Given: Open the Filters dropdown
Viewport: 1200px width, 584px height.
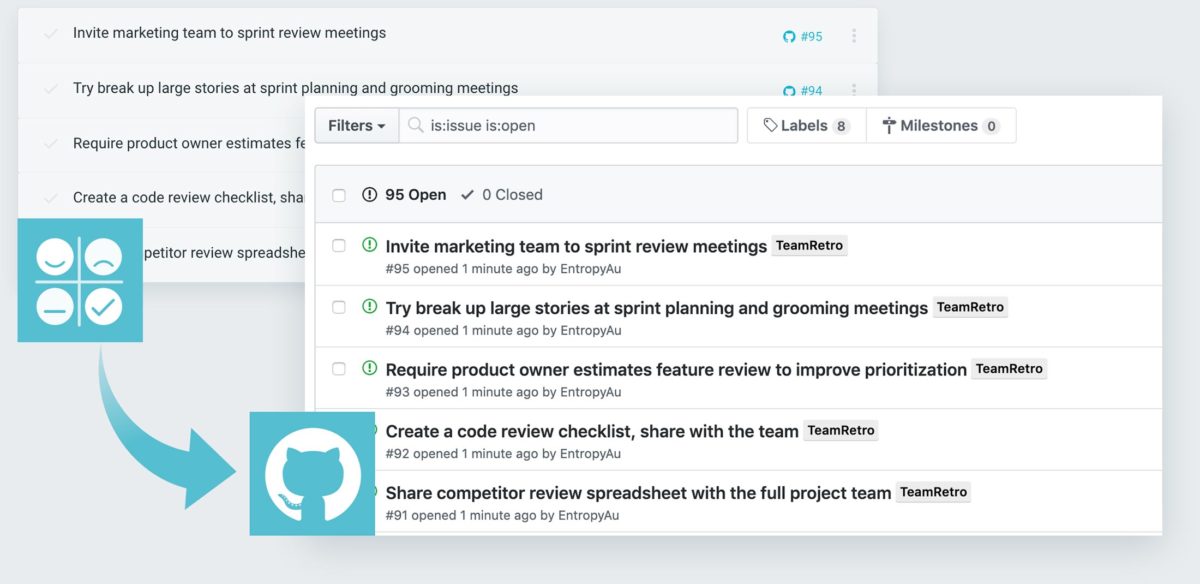Looking at the screenshot, I should coord(356,125).
